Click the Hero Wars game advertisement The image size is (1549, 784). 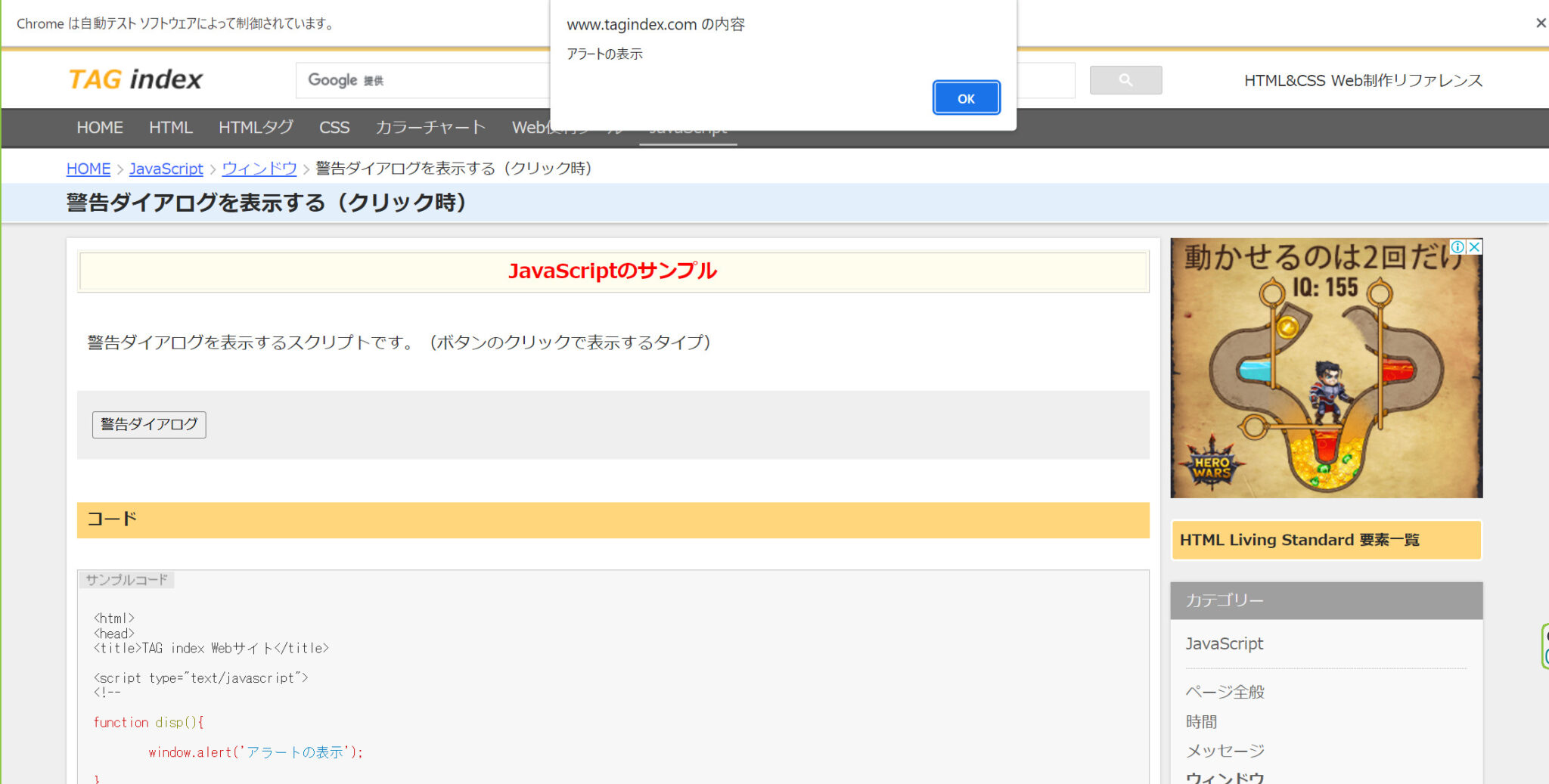coord(1325,378)
